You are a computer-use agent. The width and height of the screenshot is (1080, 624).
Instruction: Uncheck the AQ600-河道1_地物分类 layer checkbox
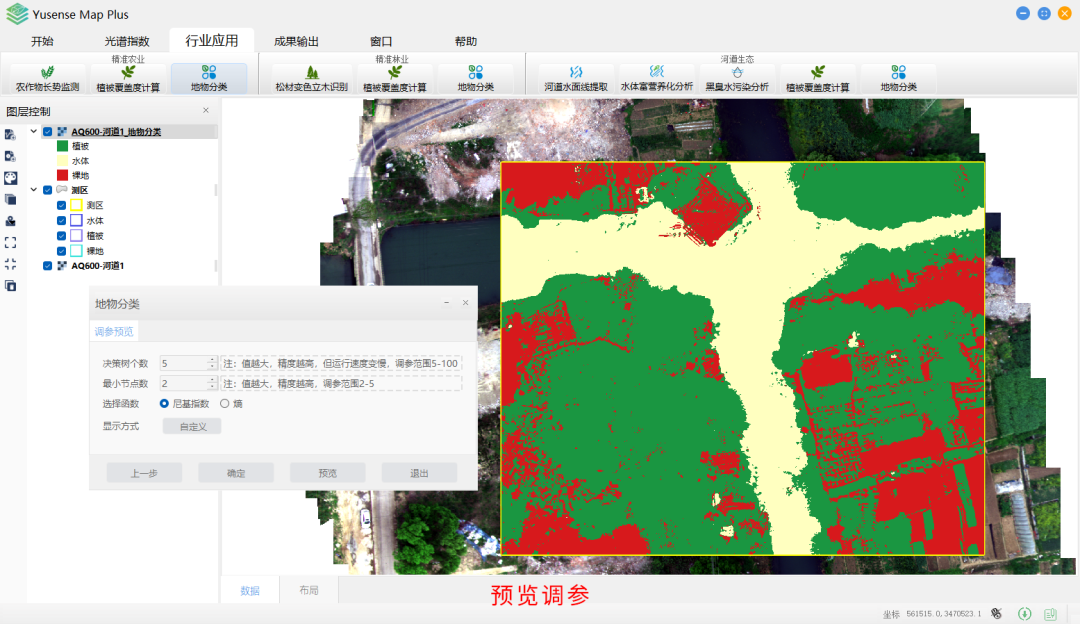[48, 132]
